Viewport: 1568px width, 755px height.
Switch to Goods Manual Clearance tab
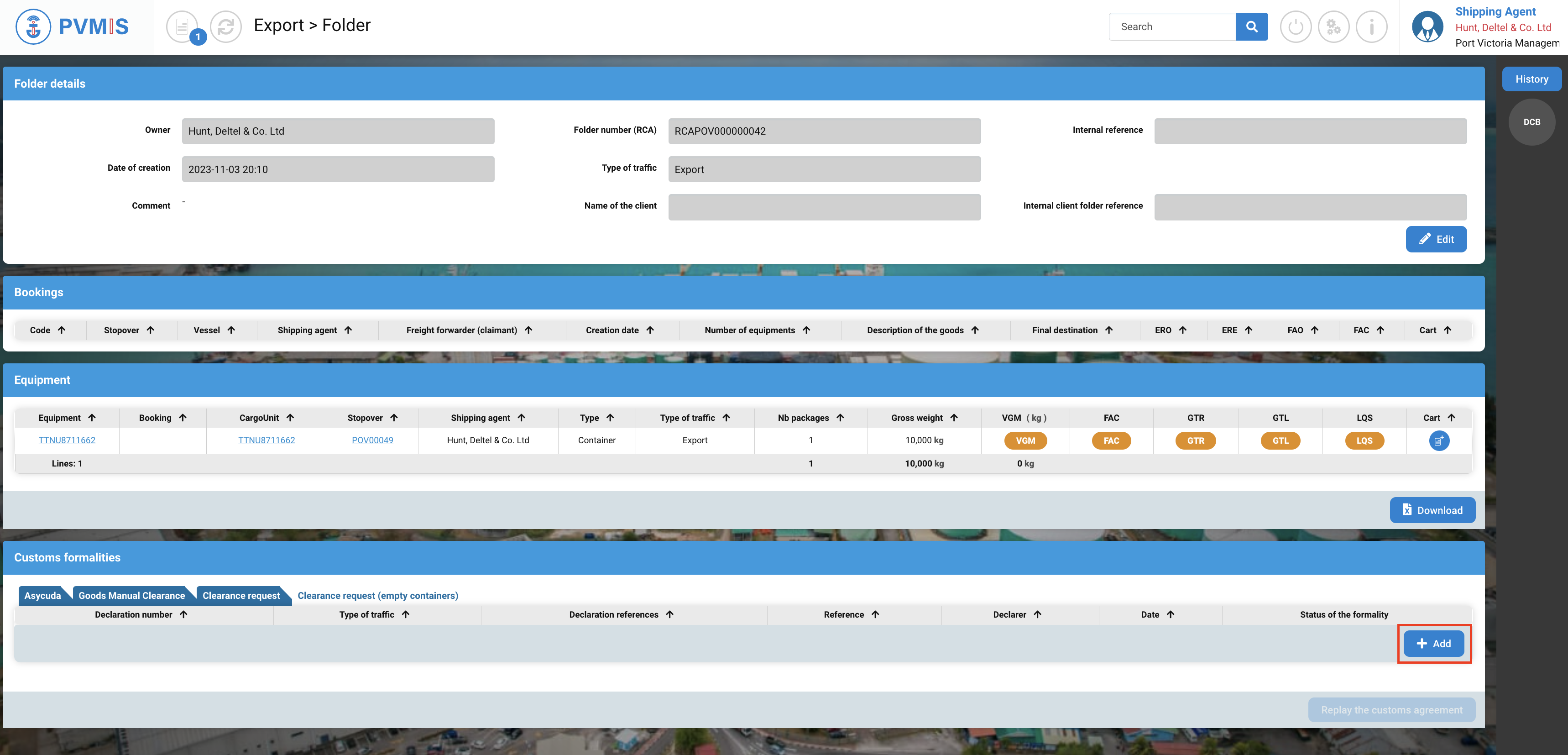tap(131, 596)
